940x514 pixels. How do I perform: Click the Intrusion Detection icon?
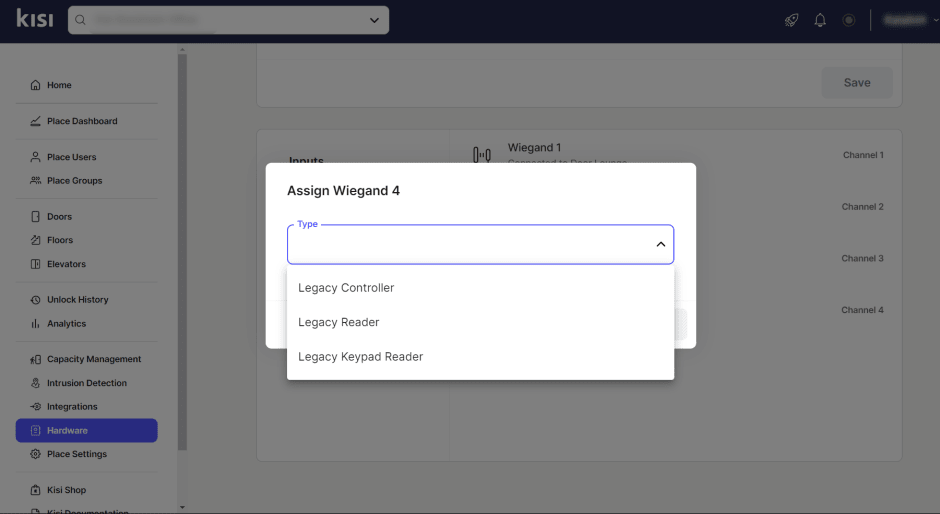35,383
